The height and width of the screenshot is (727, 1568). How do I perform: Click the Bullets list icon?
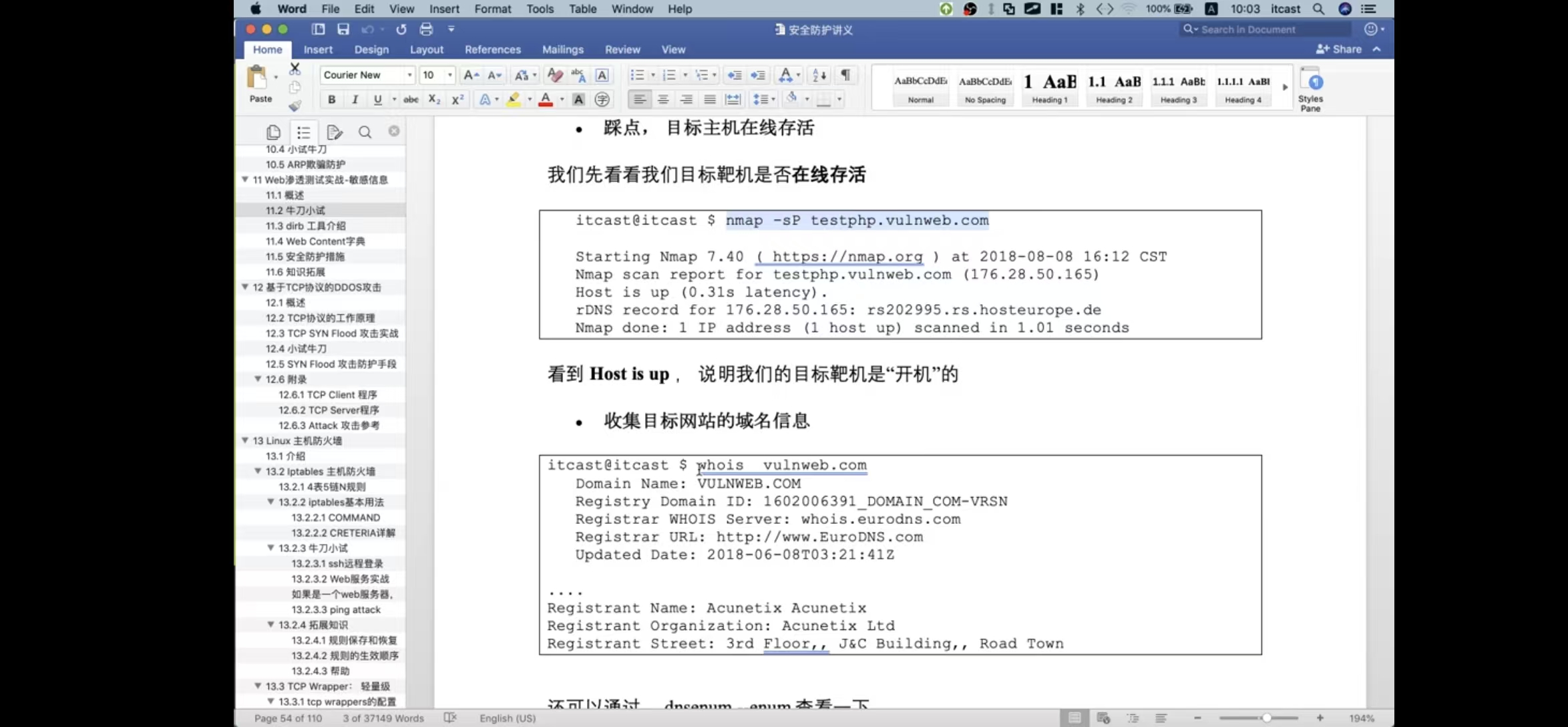(x=637, y=76)
